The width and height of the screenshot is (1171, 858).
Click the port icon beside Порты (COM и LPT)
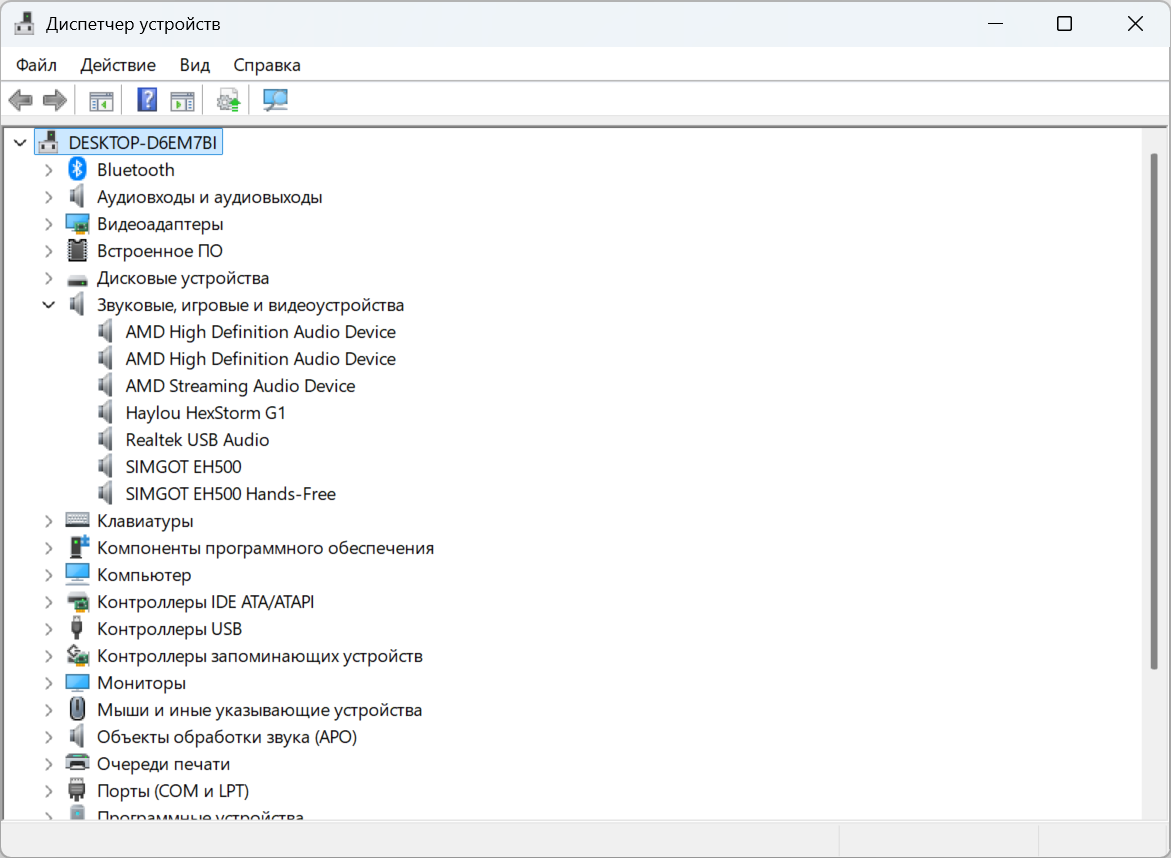click(76, 790)
